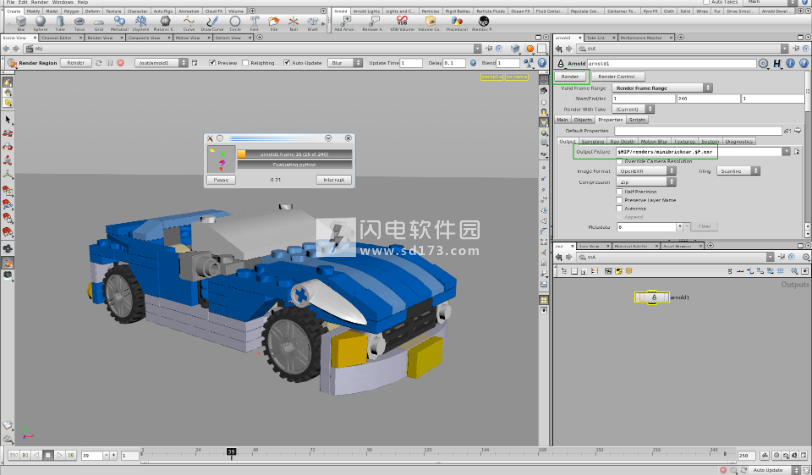This screenshot has width=812, height=475.
Task: Open the Blur dropdown in Render Region bar
Action: pyautogui.click(x=345, y=63)
